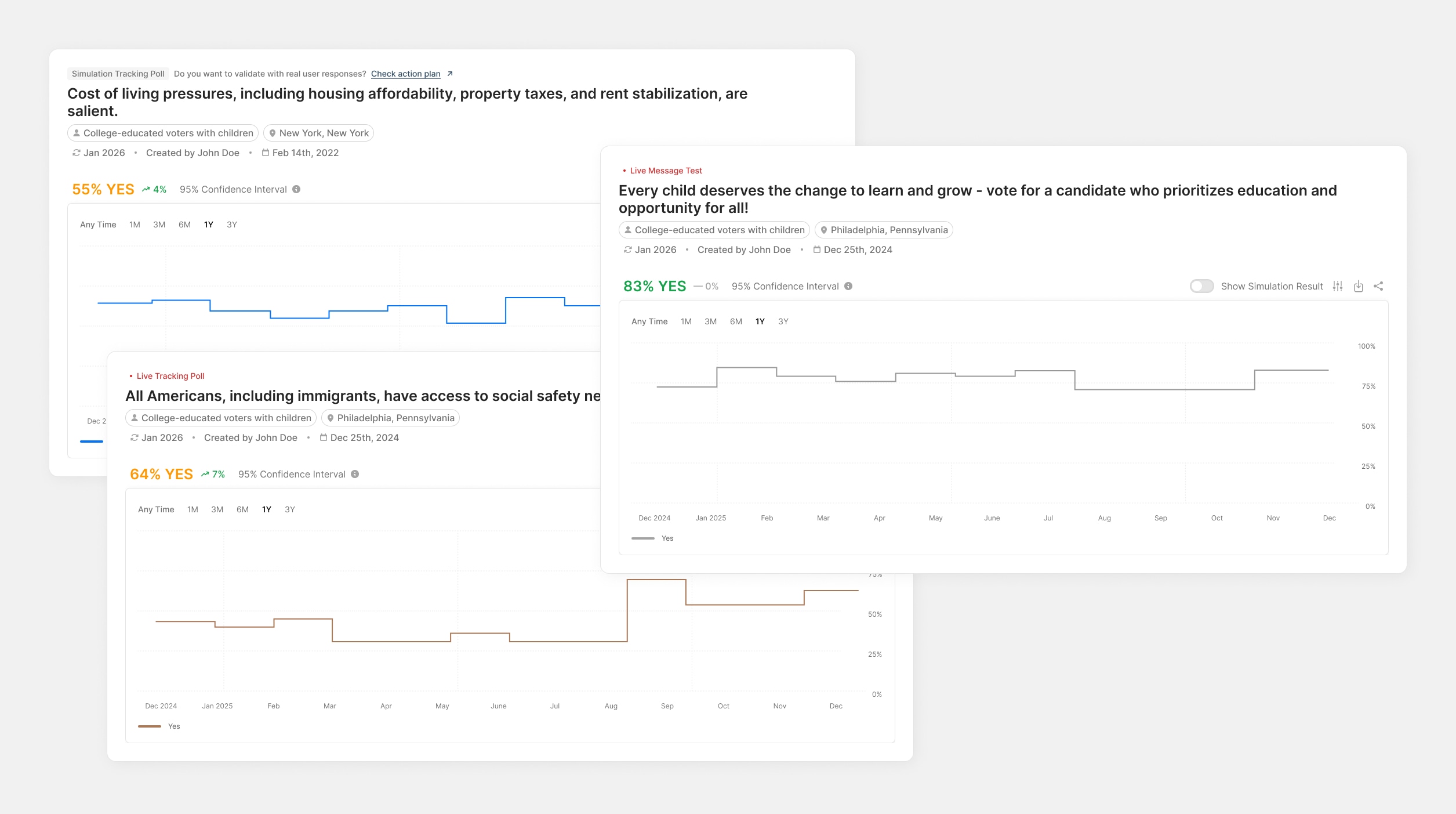The width and height of the screenshot is (1456, 814).
Task: Select 6M range in Live Message Test chart
Action: (x=736, y=321)
